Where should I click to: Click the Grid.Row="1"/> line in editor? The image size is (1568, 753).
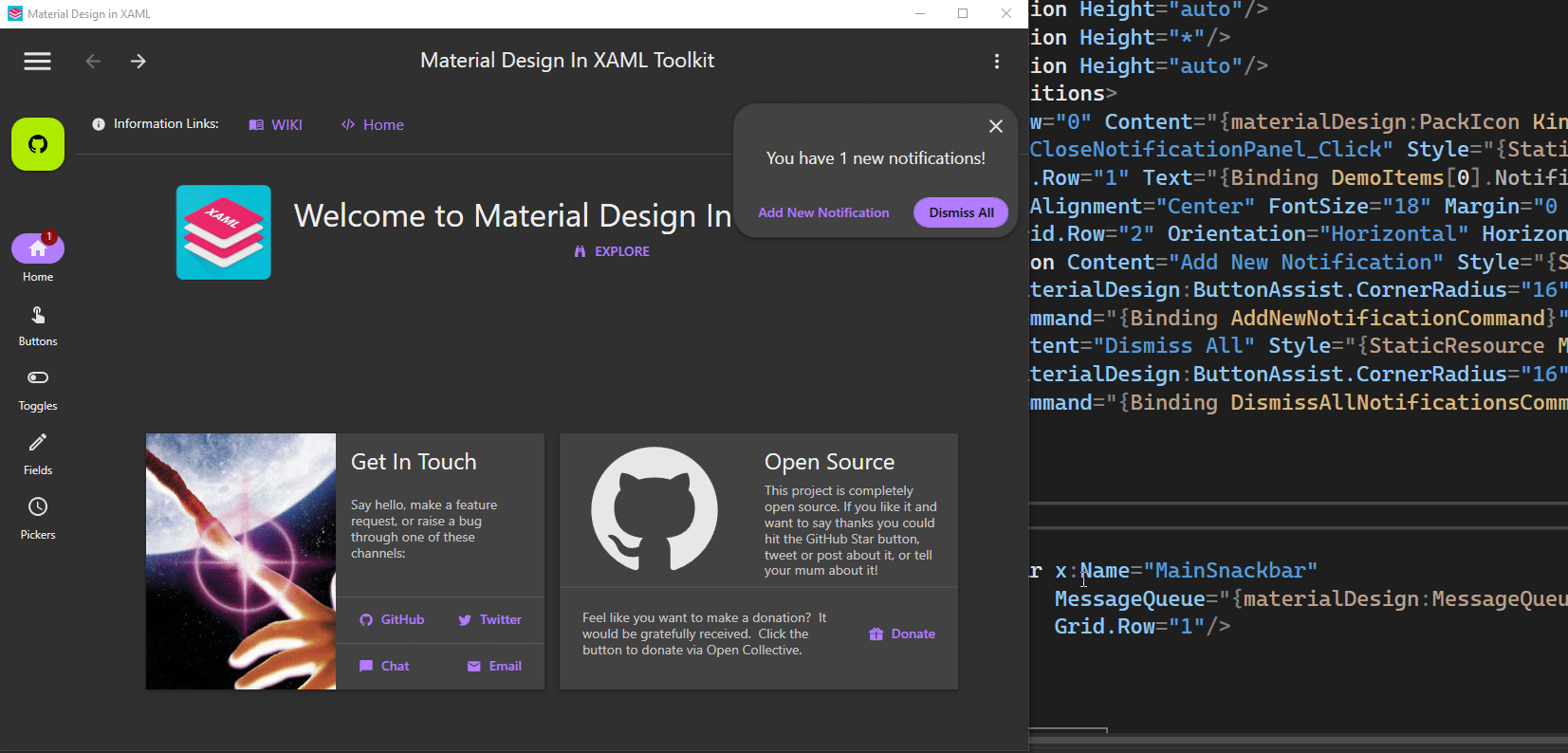(1142, 626)
